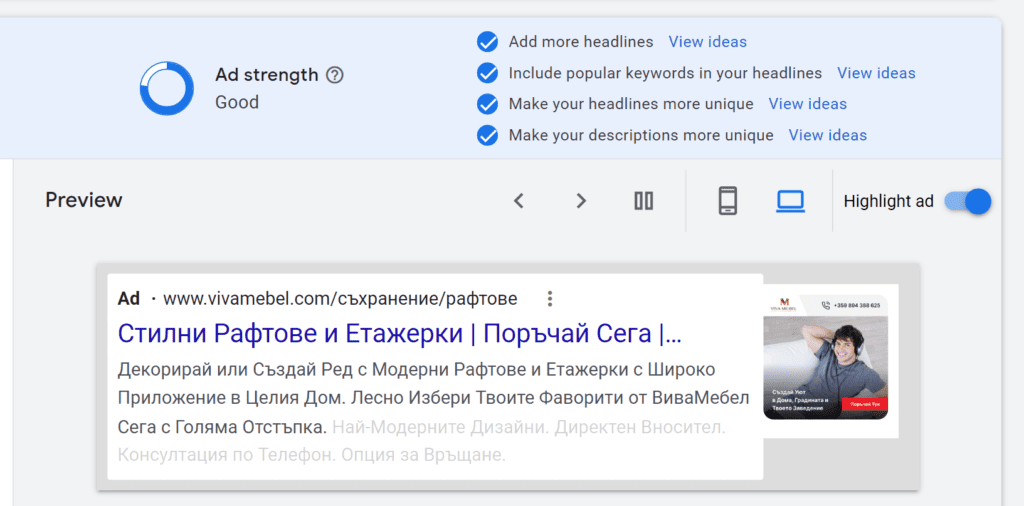Open View ideas for popular keywords

click(876, 73)
